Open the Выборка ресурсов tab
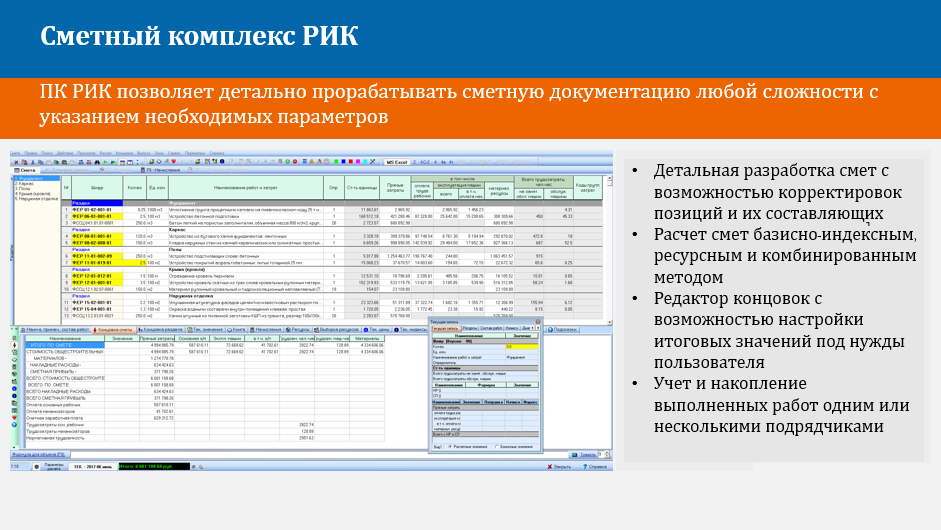The height and width of the screenshot is (530, 941). tap(337, 330)
